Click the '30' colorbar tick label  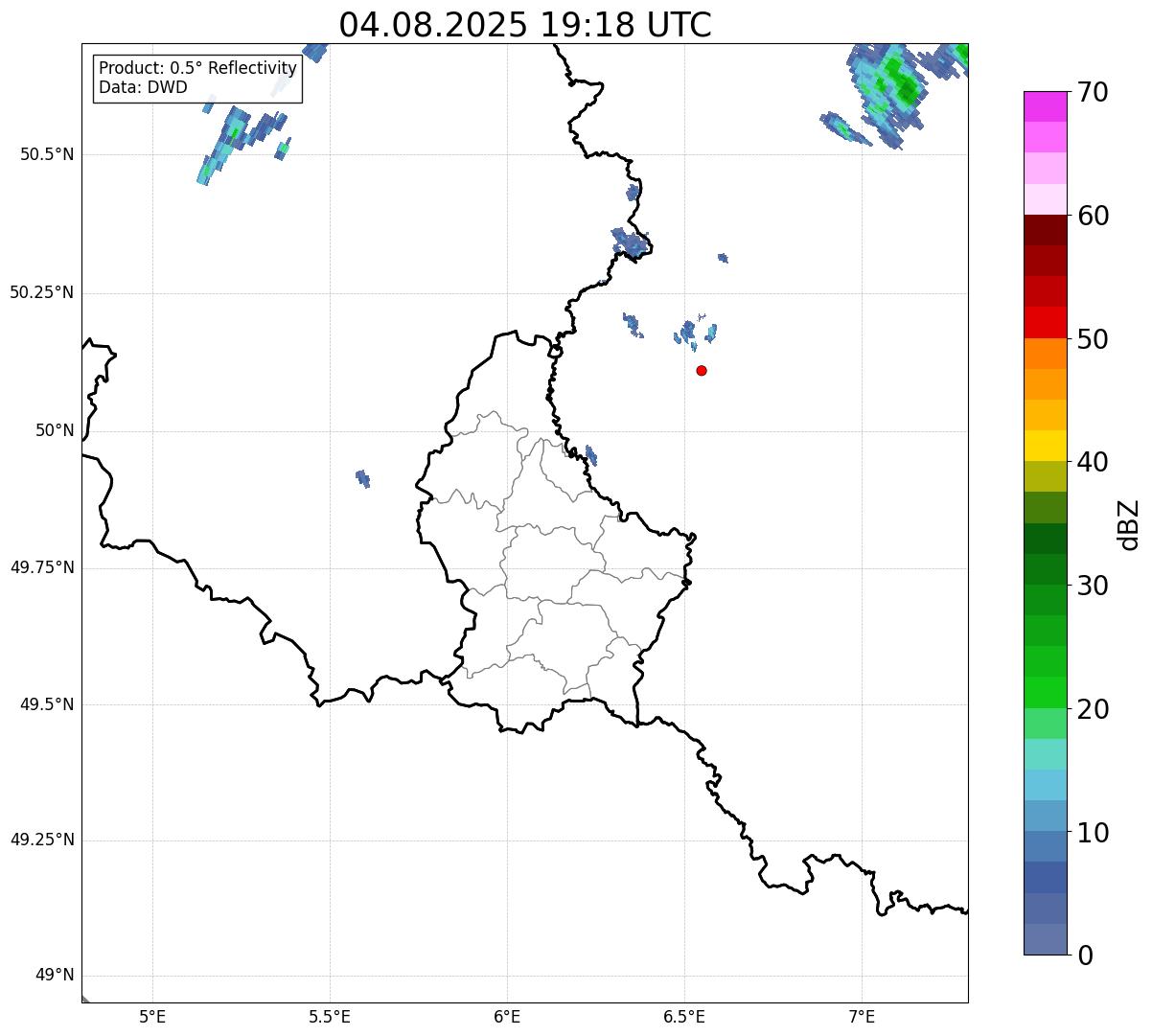click(1093, 586)
